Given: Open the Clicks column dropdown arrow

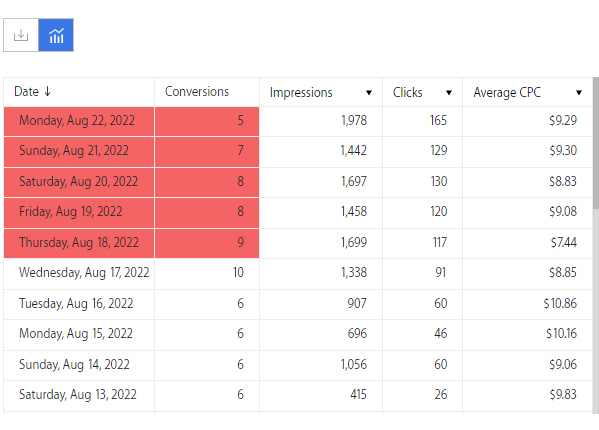Looking at the screenshot, I should [x=449, y=92].
